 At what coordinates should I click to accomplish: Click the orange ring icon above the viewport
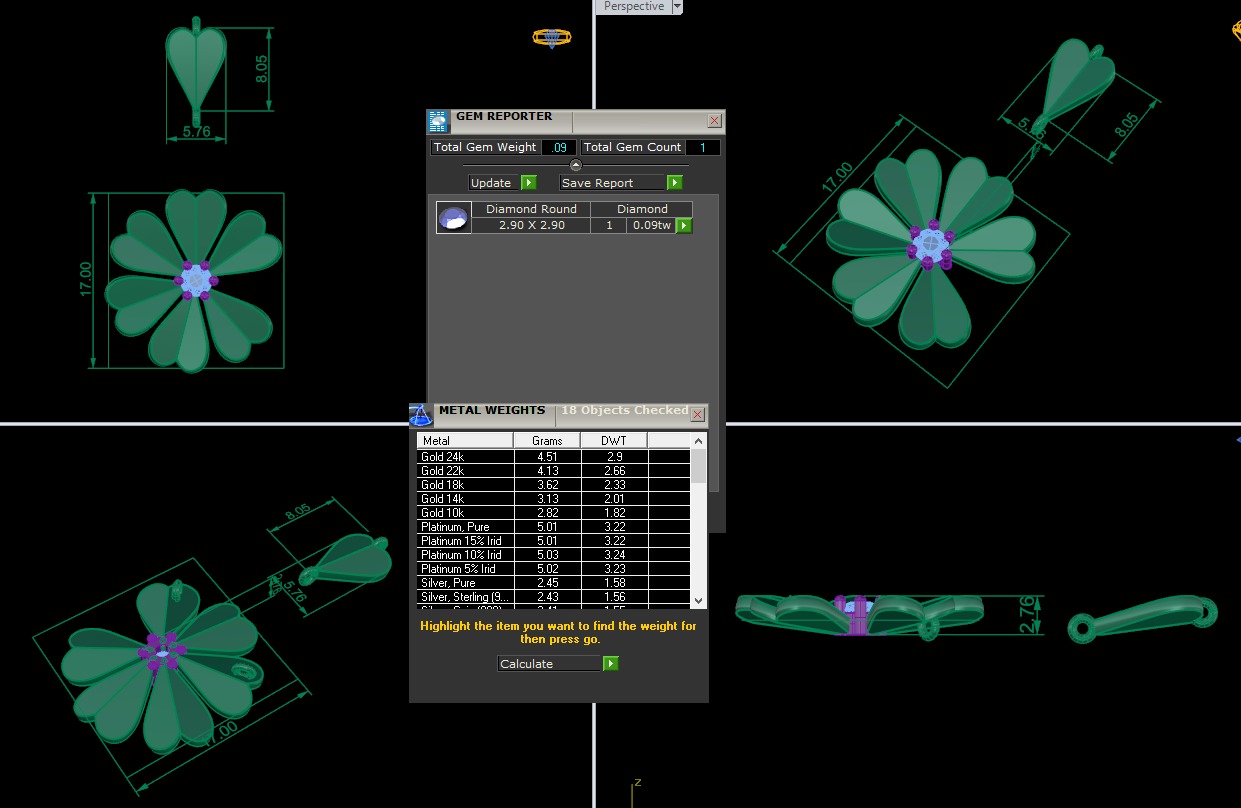point(551,38)
